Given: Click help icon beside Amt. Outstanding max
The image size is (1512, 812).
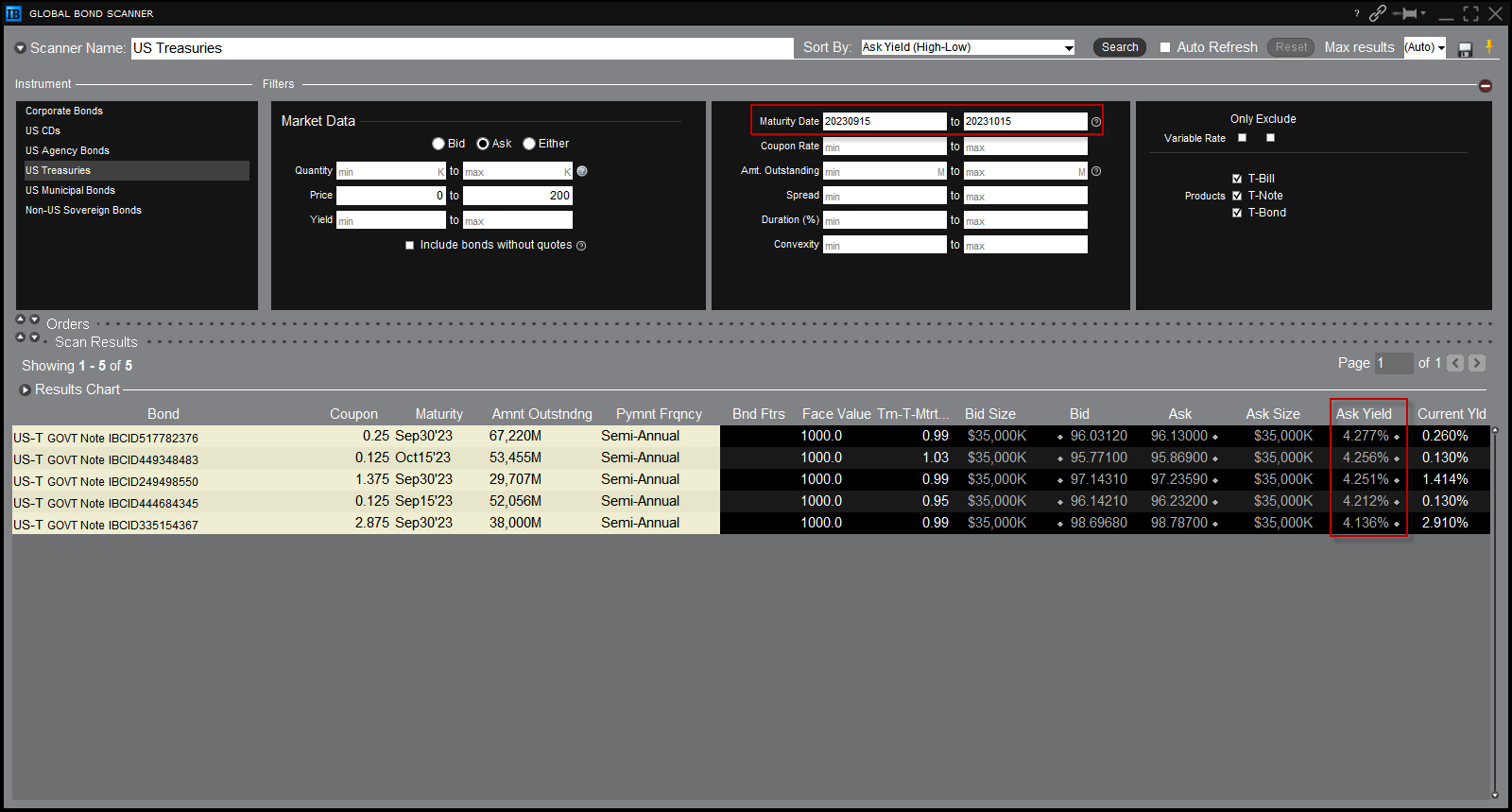Looking at the screenshot, I should point(1096,171).
